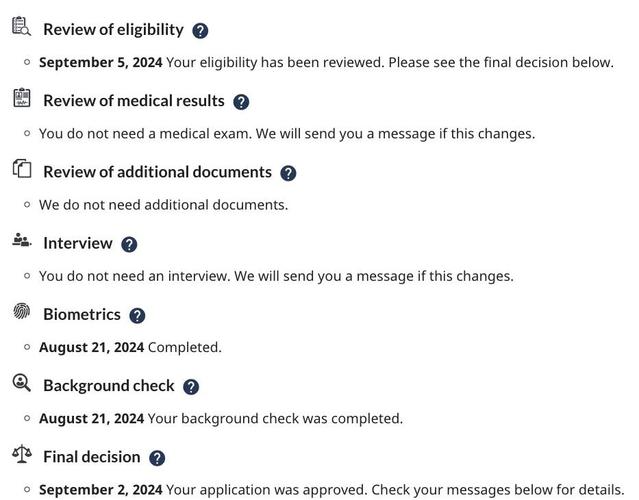This screenshot has width=639, height=500.
Task: Click the eligibility review clipboard icon
Action: pos(22,26)
